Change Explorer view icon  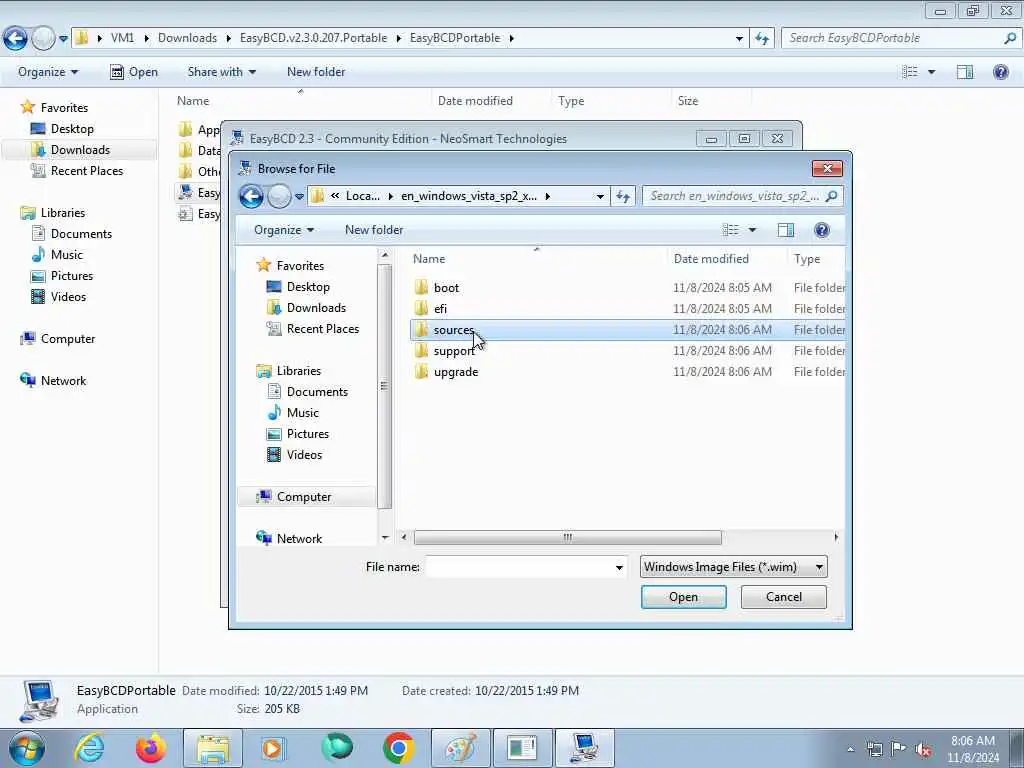[910, 72]
